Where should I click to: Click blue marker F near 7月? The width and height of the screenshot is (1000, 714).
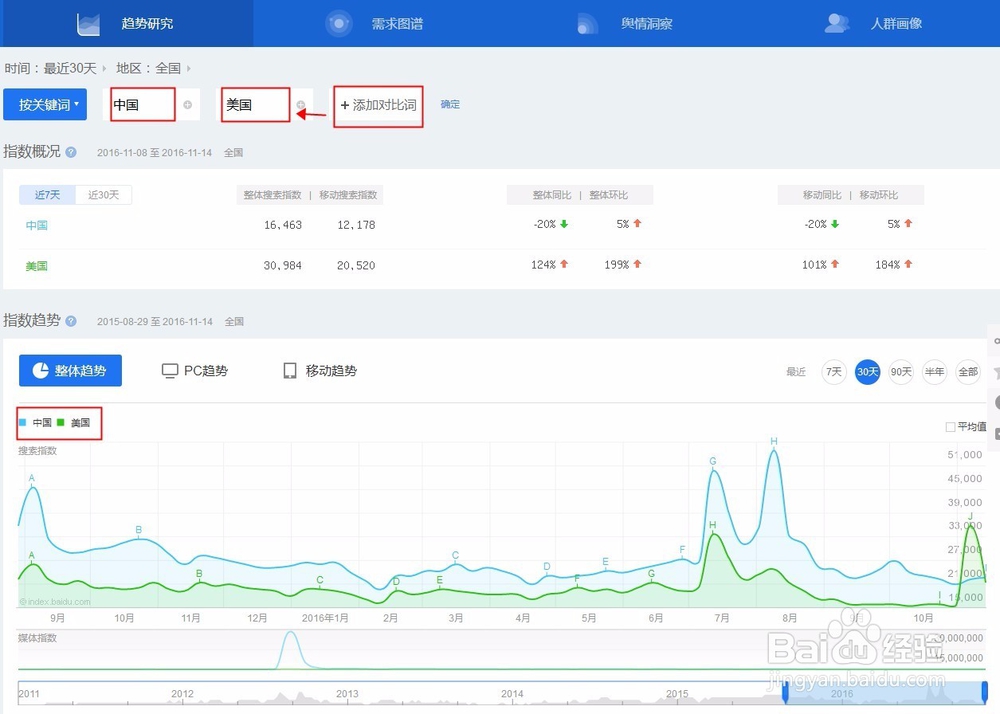tap(682, 550)
